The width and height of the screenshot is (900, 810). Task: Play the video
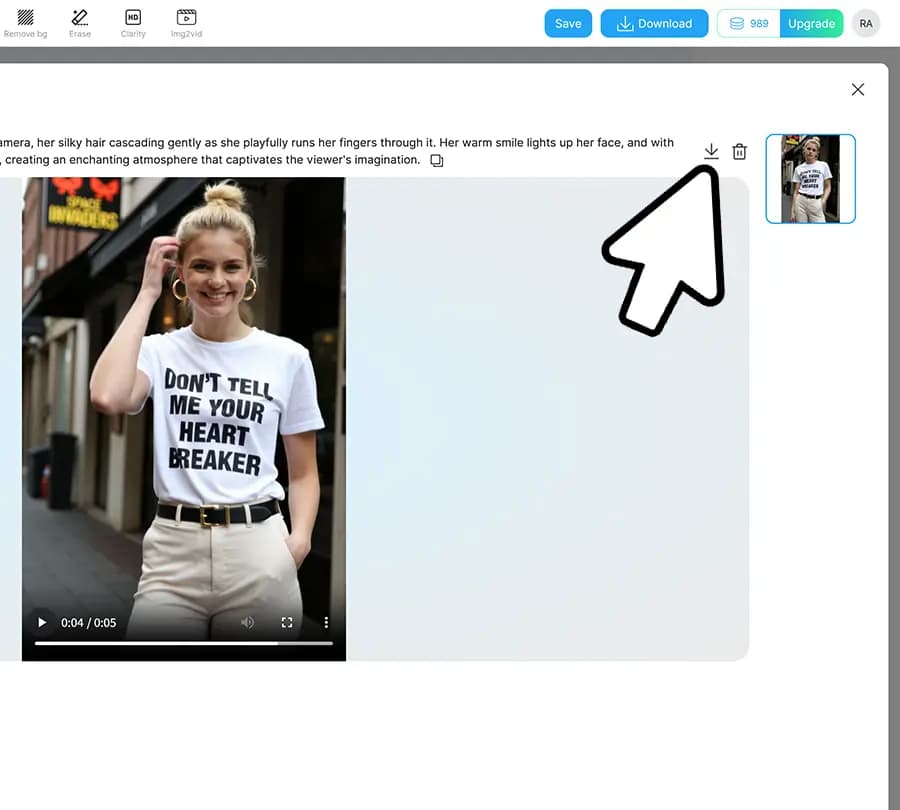click(42, 622)
